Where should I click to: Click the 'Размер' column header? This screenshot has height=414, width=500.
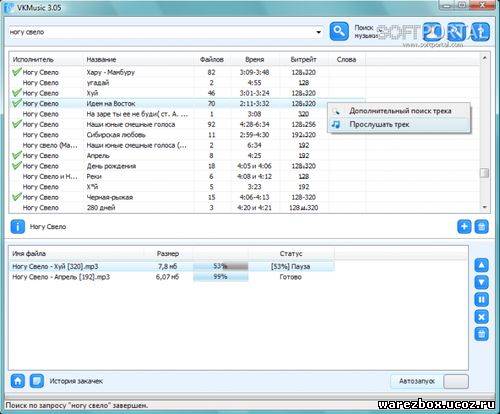point(168,253)
